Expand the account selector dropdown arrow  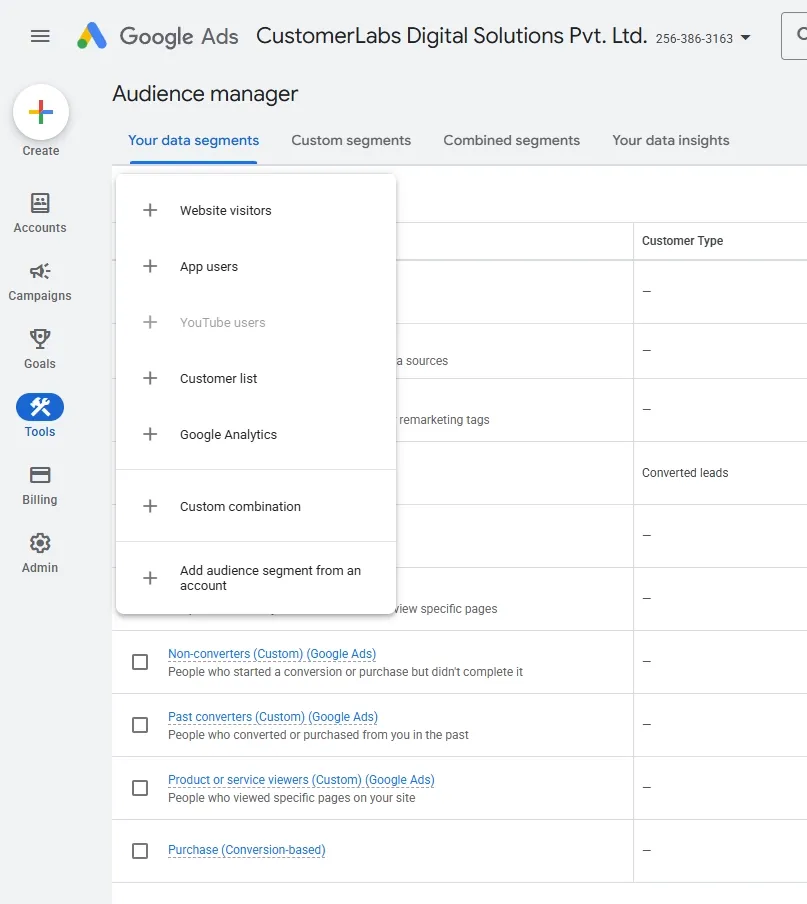(x=745, y=38)
